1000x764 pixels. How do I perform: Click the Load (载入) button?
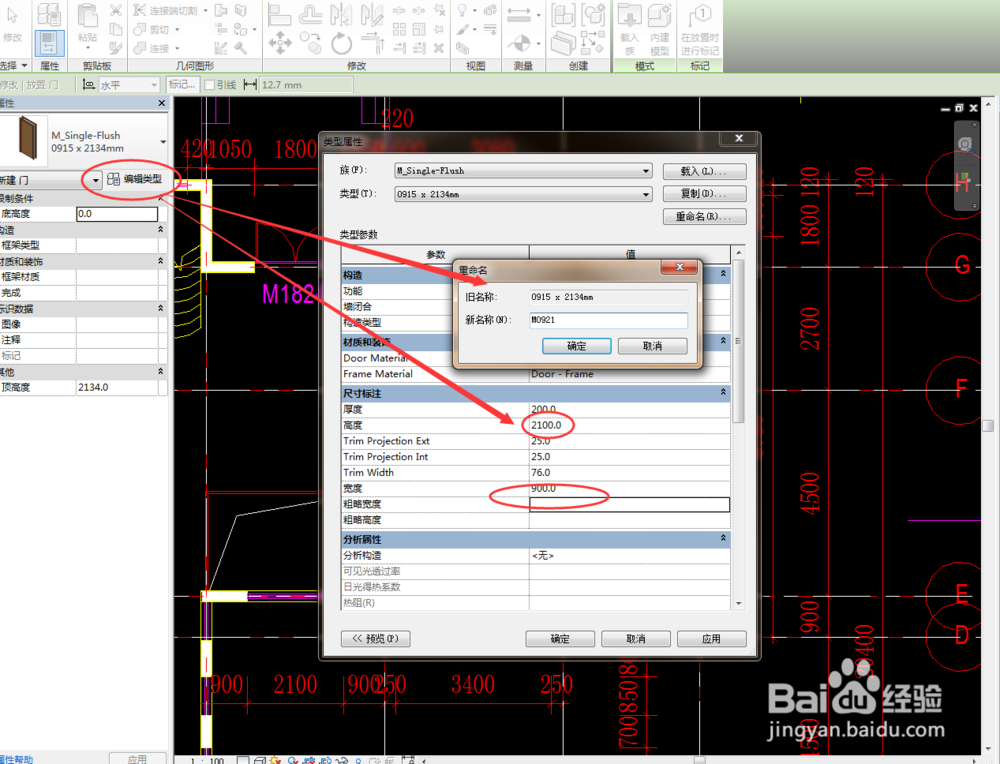point(704,171)
